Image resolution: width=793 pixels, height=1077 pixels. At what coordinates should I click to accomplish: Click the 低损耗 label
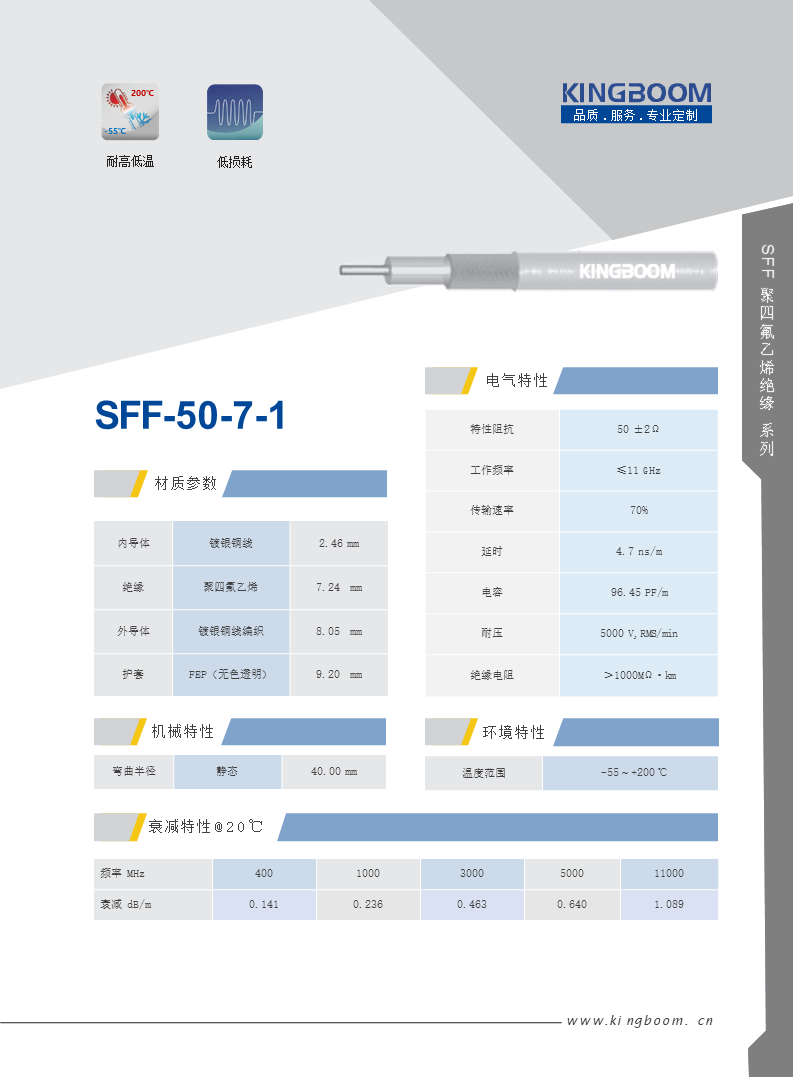tap(235, 162)
